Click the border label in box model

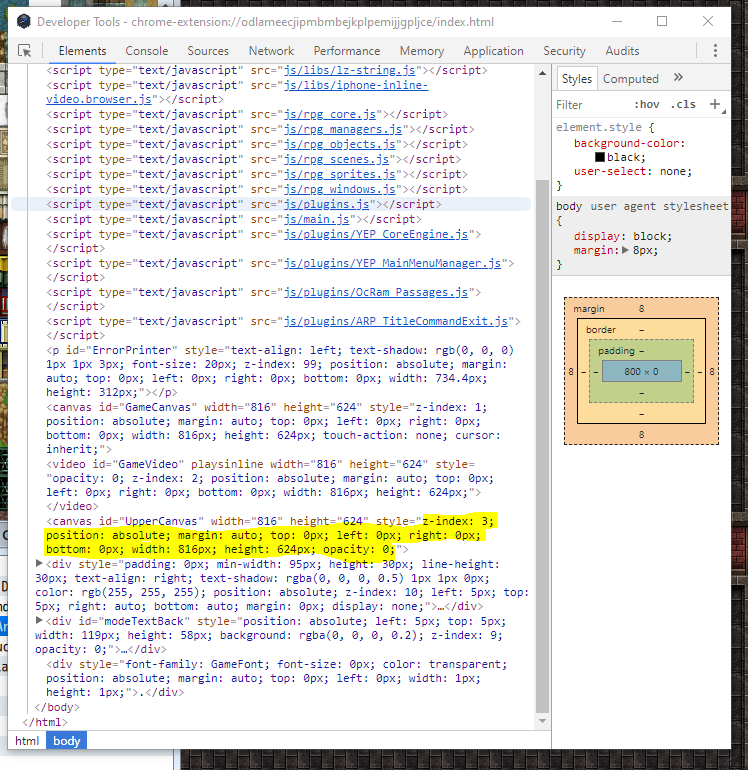click(600, 330)
